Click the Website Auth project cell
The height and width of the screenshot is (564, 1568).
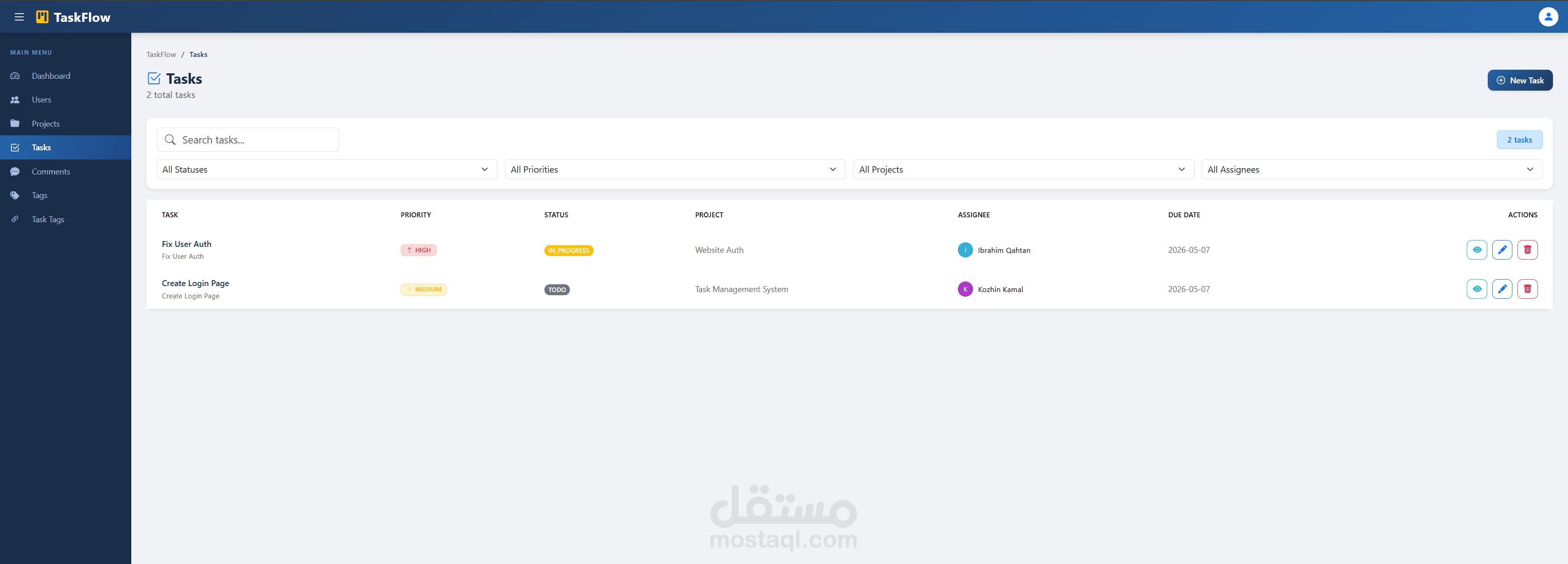tap(719, 250)
